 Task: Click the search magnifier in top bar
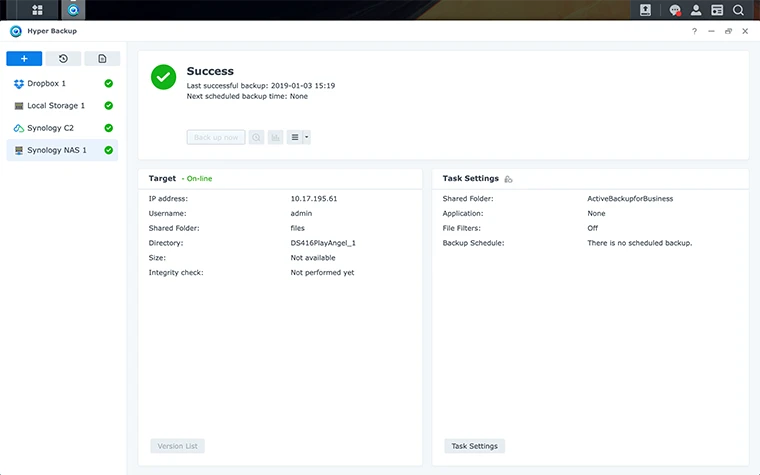coord(739,10)
